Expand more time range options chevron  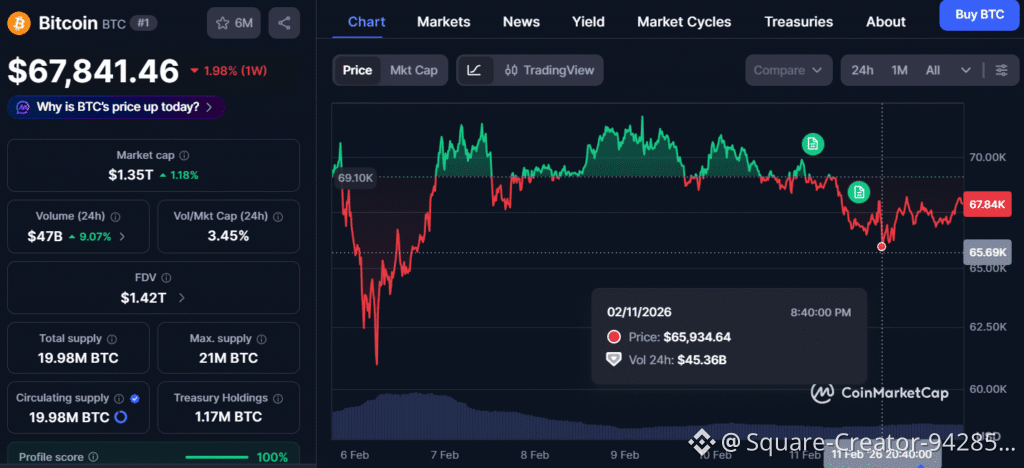pos(966,70)
